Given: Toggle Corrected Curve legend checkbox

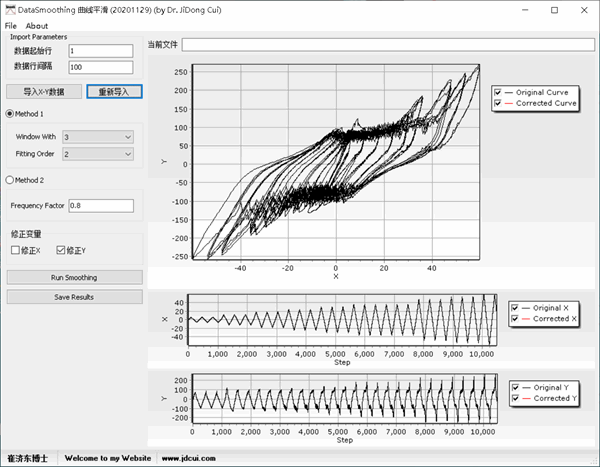Looking at the screenshot, I should click(497, 103).
